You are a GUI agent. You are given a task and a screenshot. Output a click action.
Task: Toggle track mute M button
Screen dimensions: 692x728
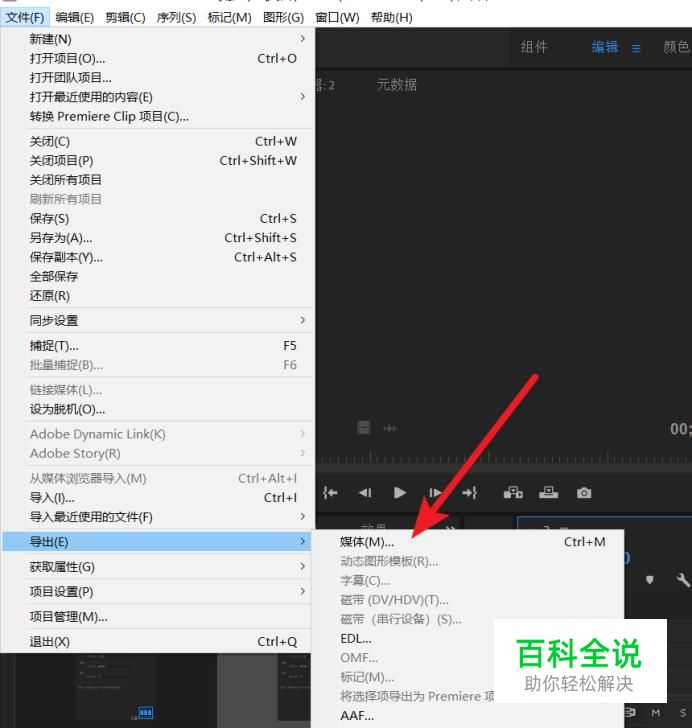(656, 713)
